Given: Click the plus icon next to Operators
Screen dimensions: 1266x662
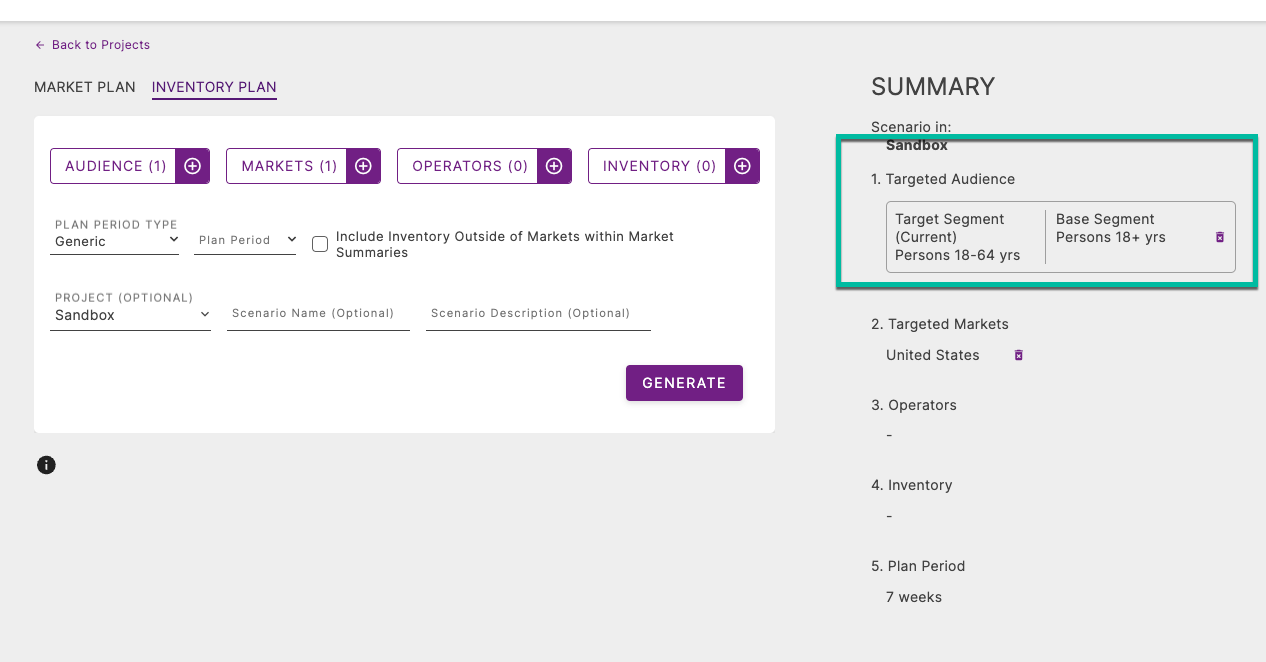Looking at the screenshot, I should tap(554, 166).
